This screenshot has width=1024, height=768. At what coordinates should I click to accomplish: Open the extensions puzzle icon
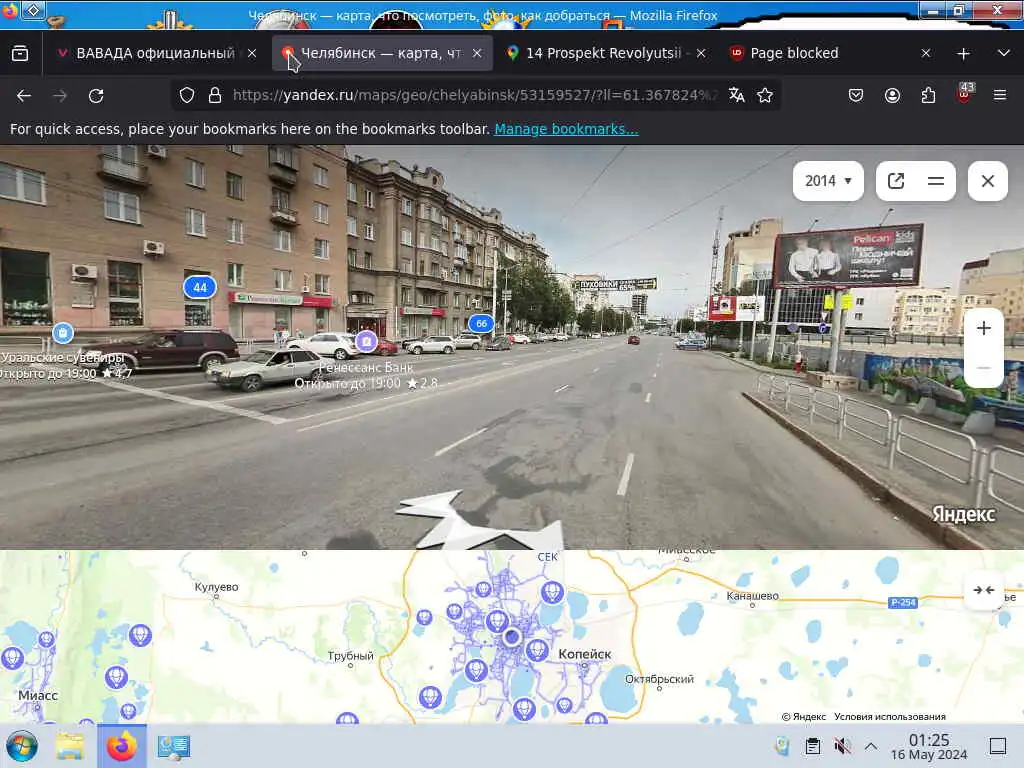(x=928, y=95)
